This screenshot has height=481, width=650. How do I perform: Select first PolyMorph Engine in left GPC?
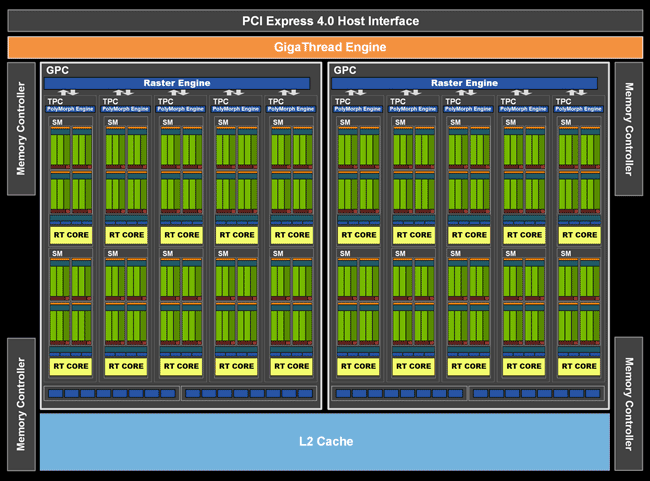tap(71, 109)
